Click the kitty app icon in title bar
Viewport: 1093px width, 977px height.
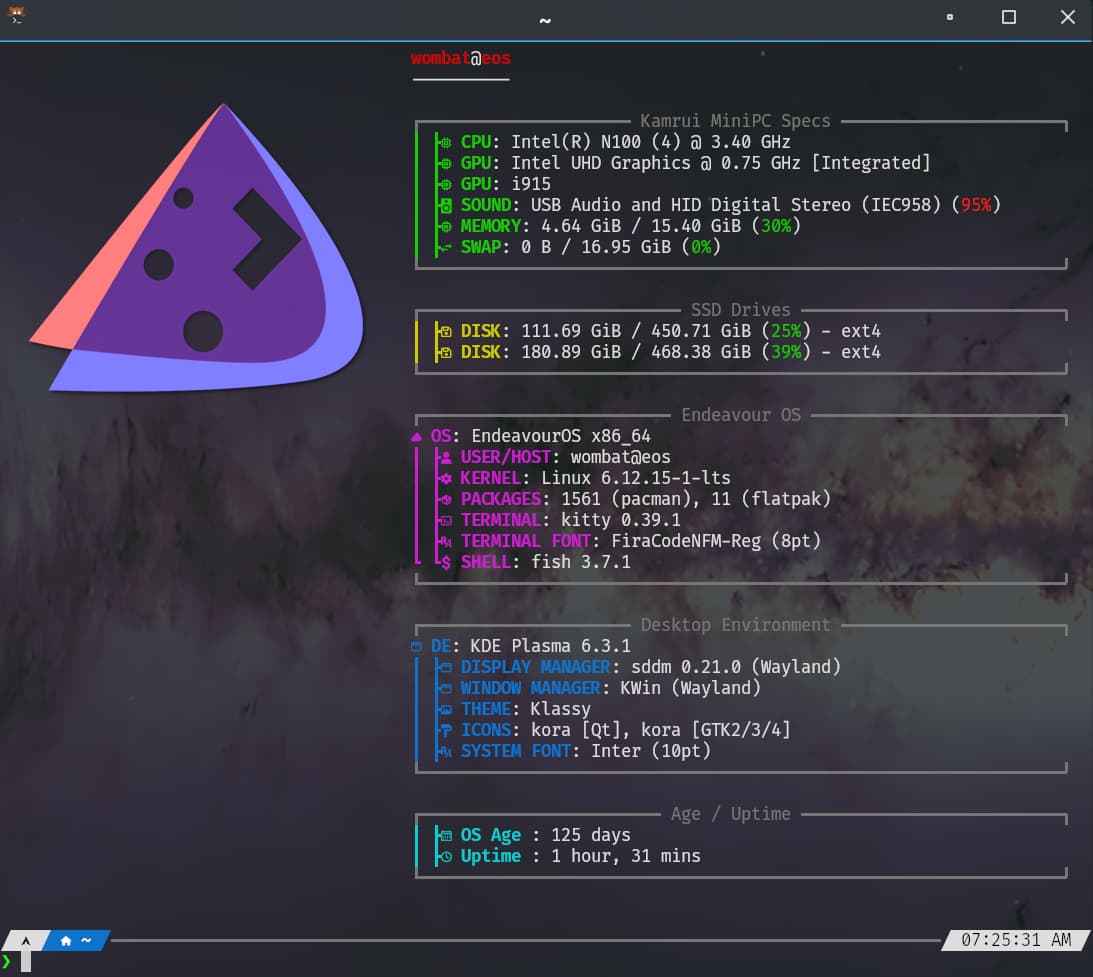tap(16, 15)
